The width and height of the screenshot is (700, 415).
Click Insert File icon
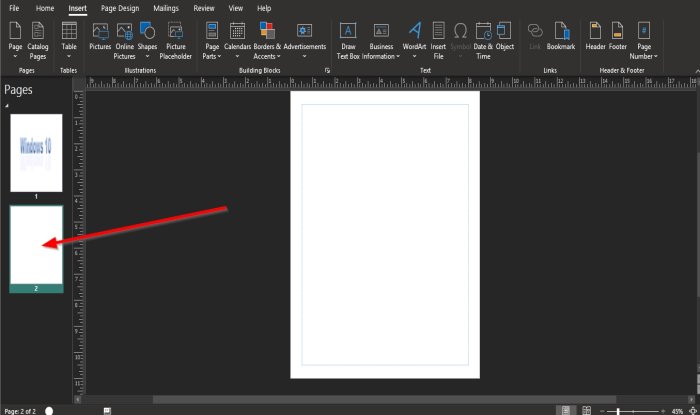pyautogui.click(x=438, y=41)
